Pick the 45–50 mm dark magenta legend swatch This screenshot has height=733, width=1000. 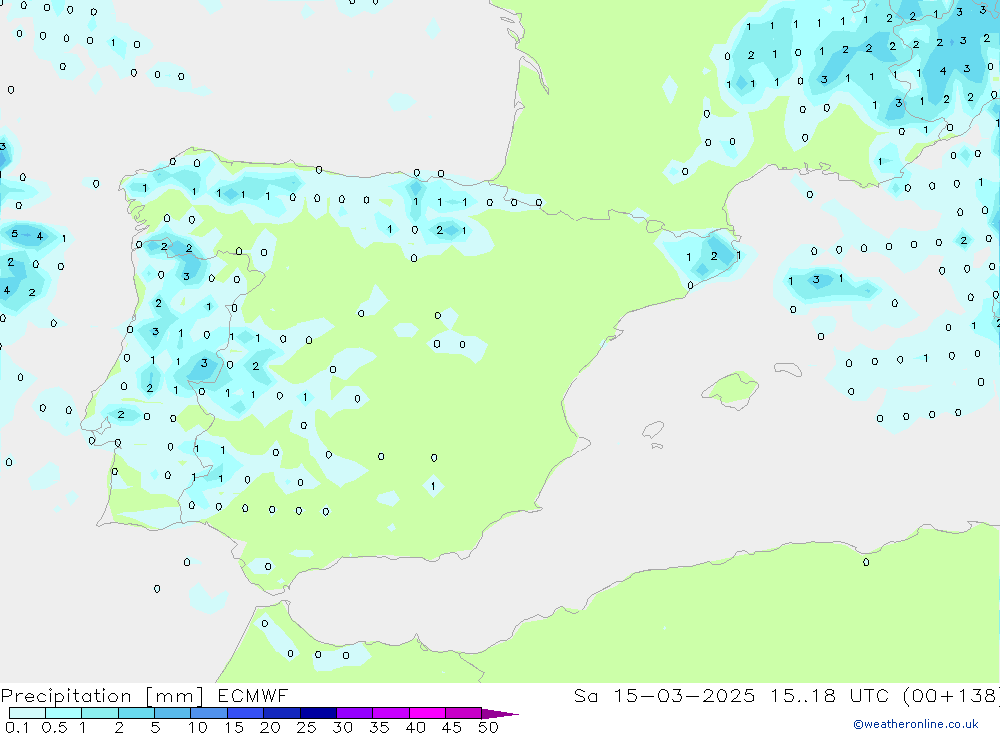[464, 713]
